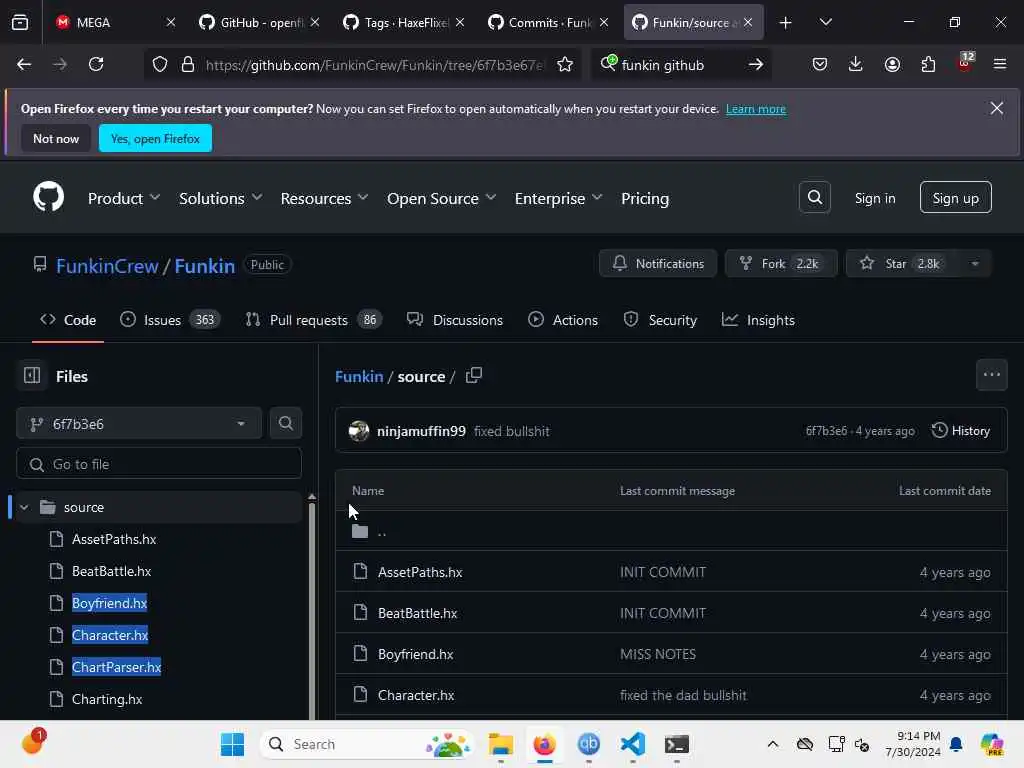Expand the Open Source dropdown
This screenshot has width=1024, height=768.
441,198
